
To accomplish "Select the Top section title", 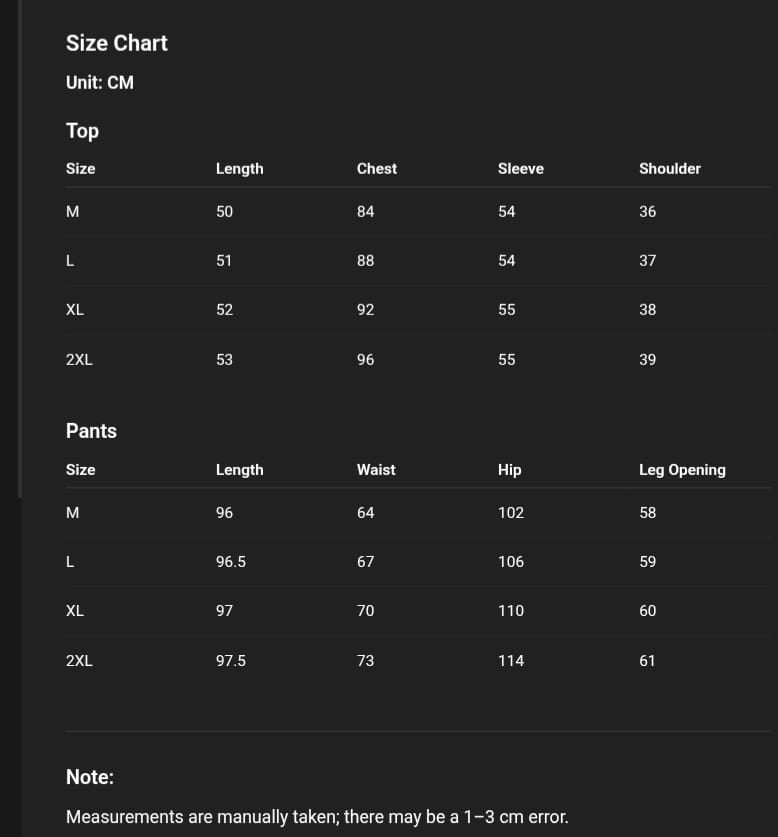I will [82, 131].
